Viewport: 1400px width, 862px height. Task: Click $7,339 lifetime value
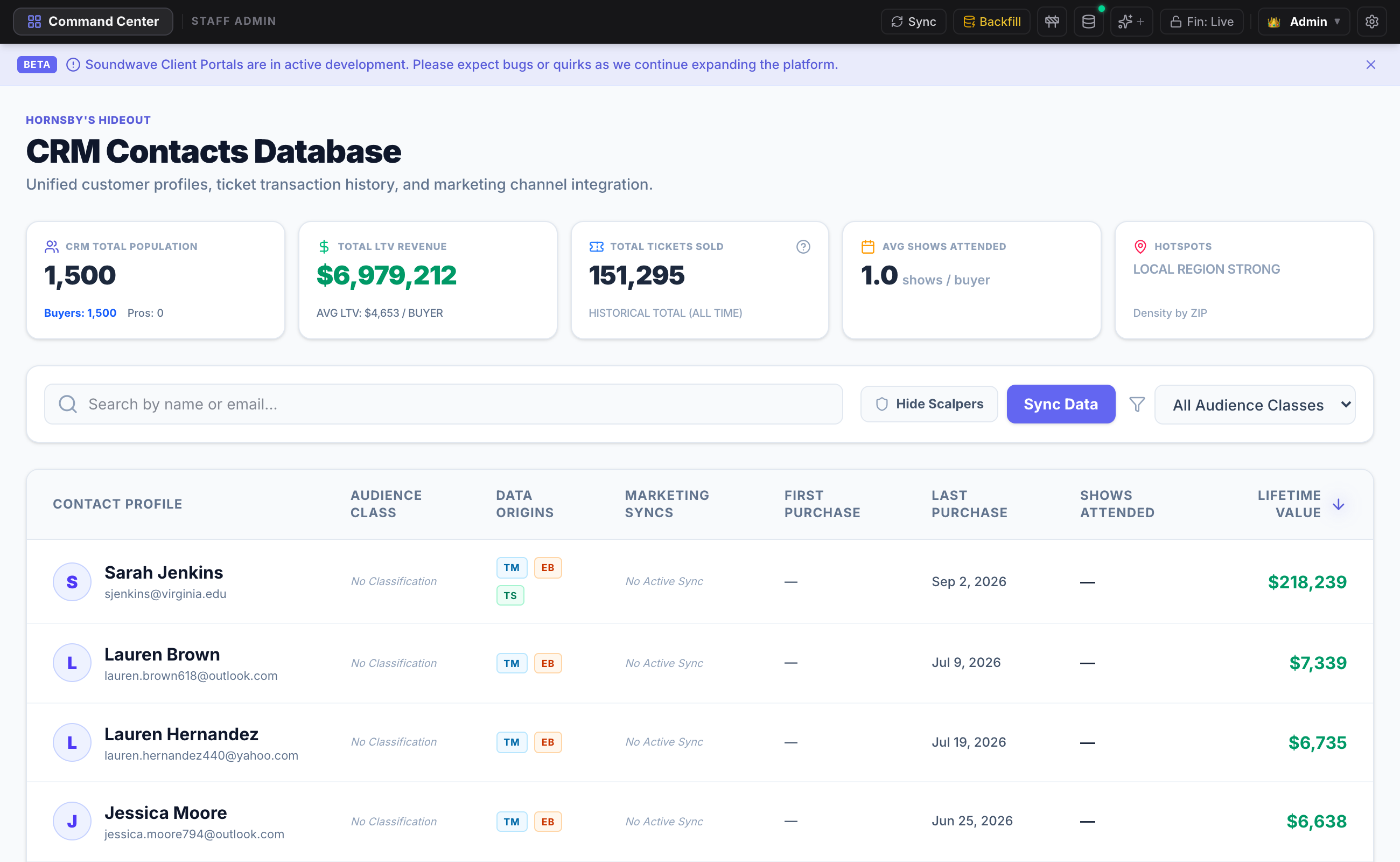[x=1318, y=663]
